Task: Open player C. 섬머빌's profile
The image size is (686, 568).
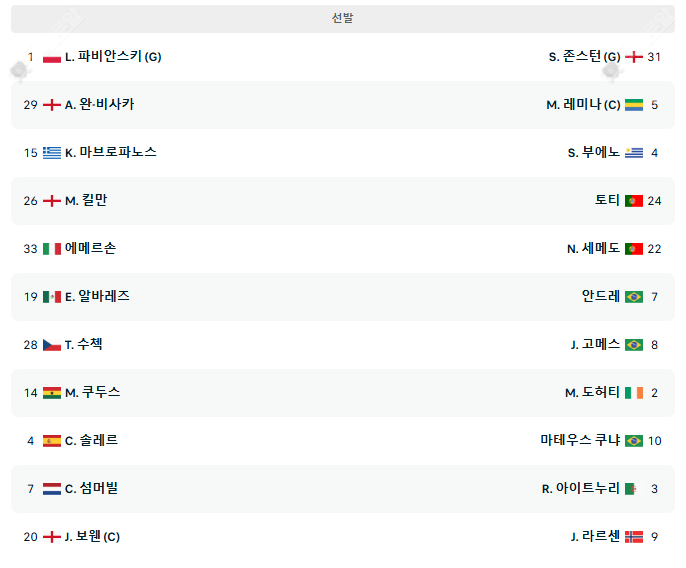Action: point(92,489)
